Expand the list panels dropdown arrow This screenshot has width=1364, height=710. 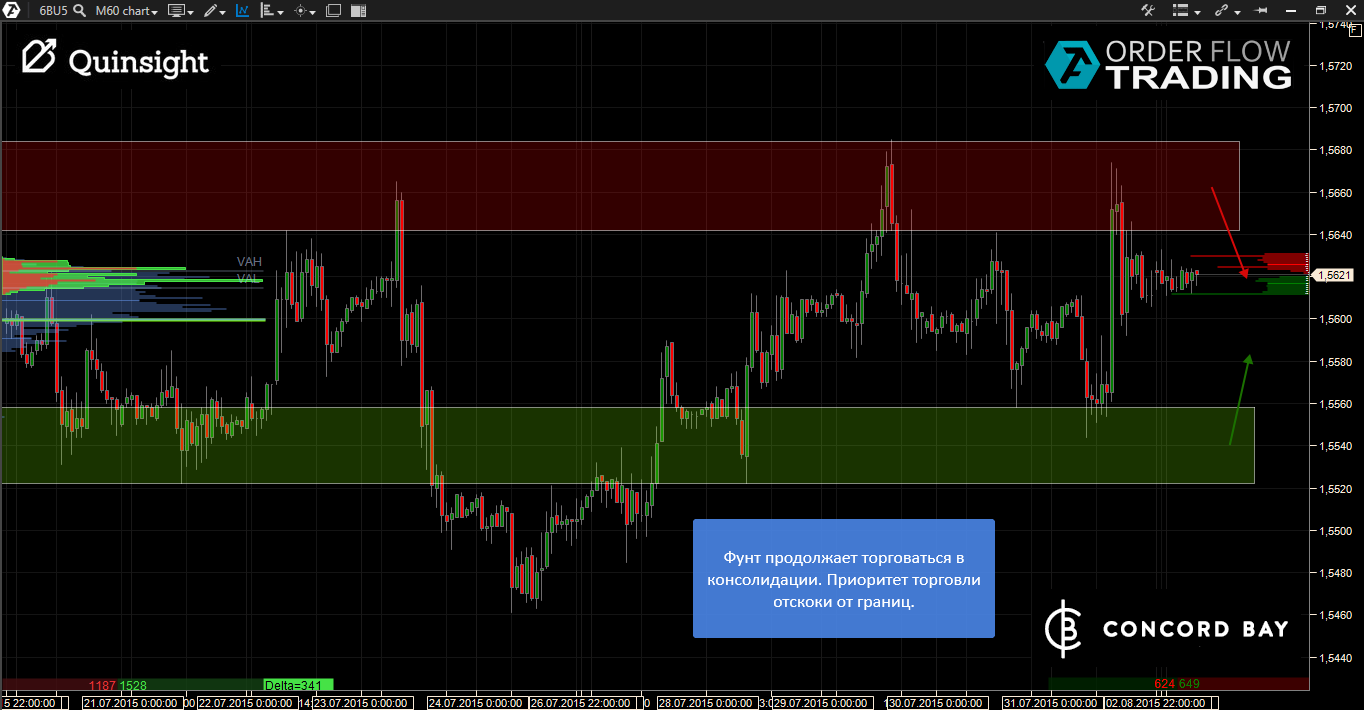click(1195, 12)
